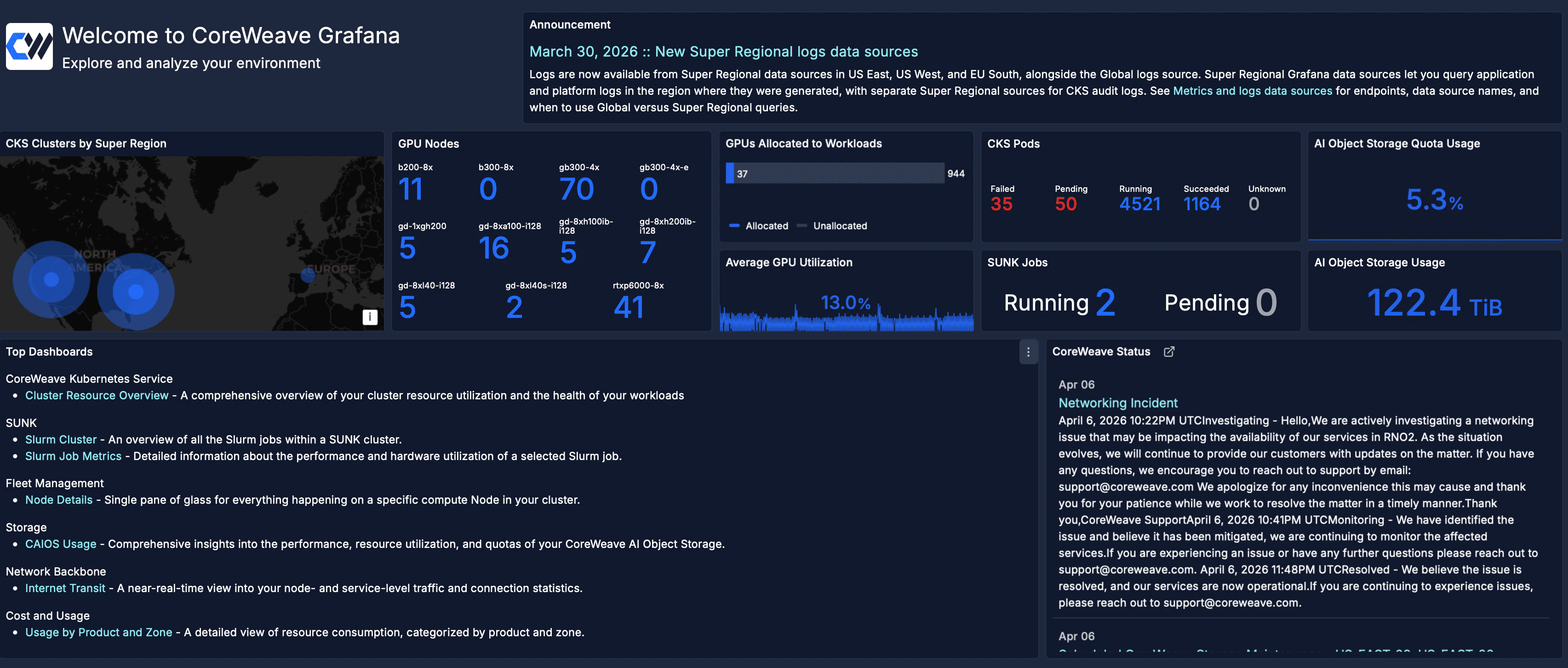
Task: Click the GPU Nodes panel title
Action: tap(429, 144)
